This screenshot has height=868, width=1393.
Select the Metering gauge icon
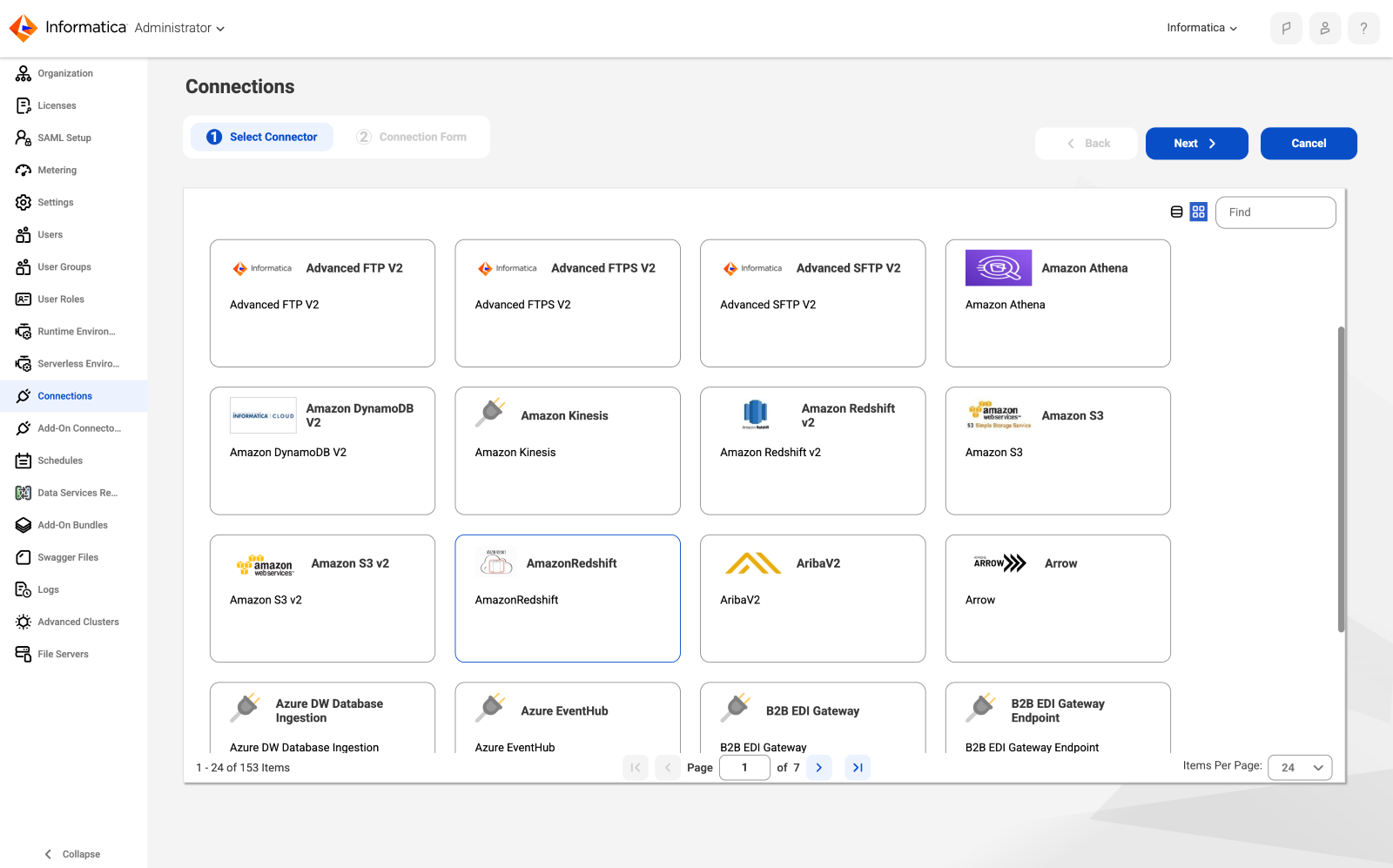[24, 170]
